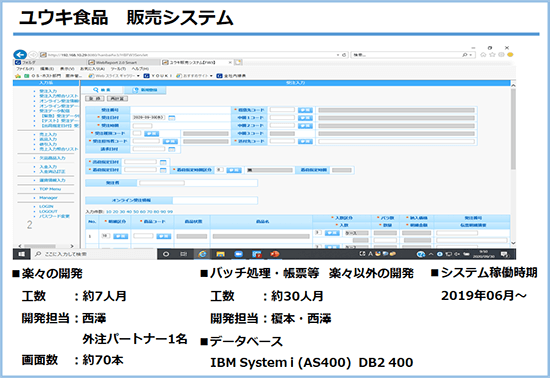Click the page scrollbar down arrow

[513, 243]
